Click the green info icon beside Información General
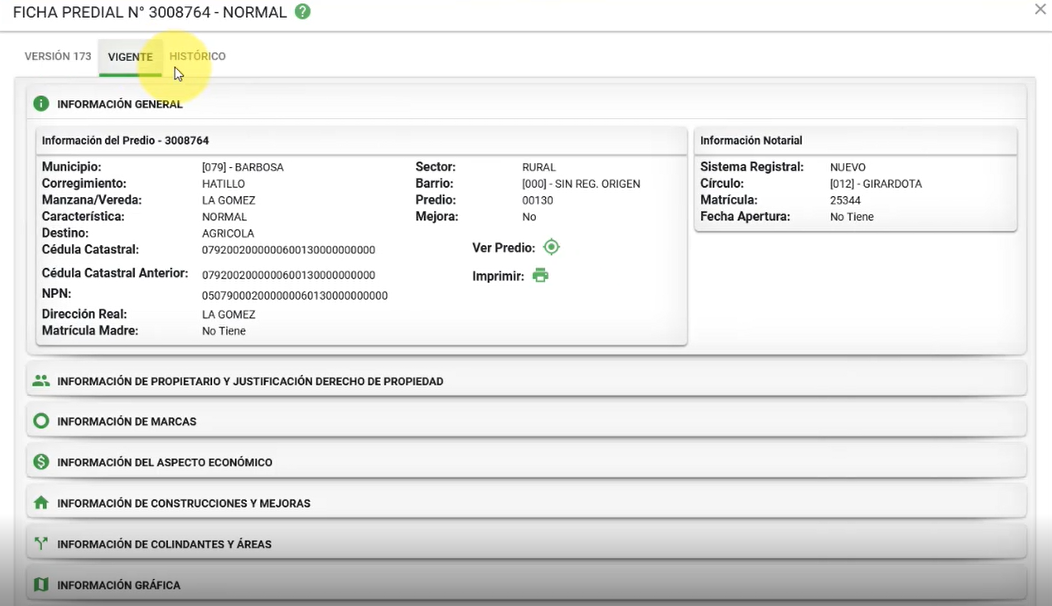Screen dimensions: 1052x606 click(x=41, y=104)
